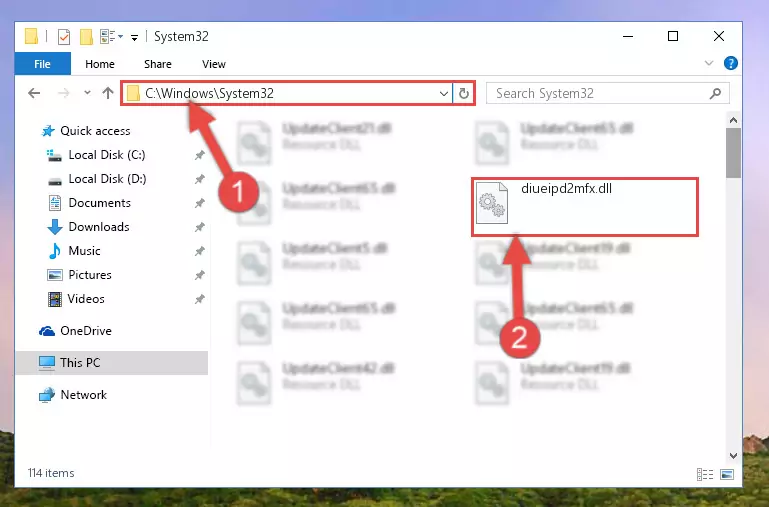769x507 pixels.
Task: Expand the ribbon with the chevron
Action: [x=709, y=63]
